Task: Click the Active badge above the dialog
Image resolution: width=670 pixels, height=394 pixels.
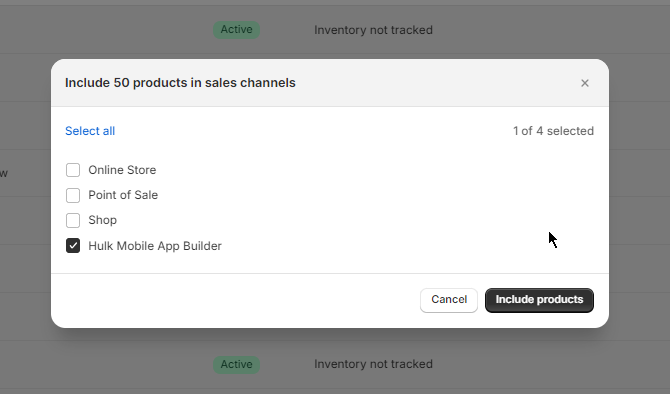Action: click(237, 30)
